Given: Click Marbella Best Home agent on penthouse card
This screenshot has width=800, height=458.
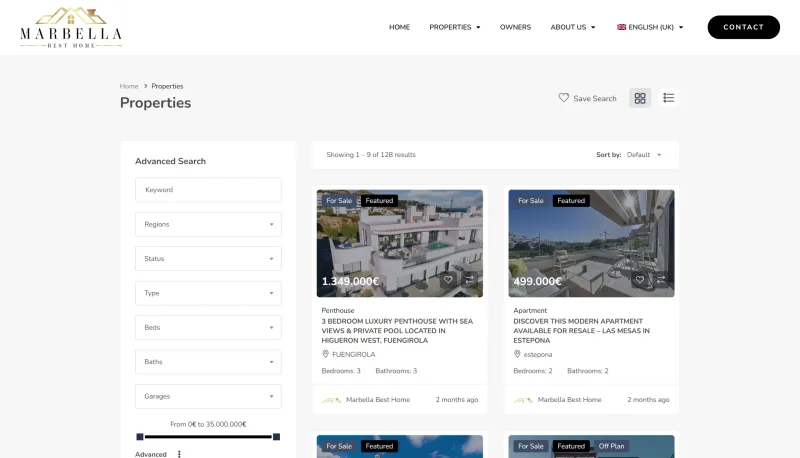Looking at the screenshot, I should coord(378,400).
